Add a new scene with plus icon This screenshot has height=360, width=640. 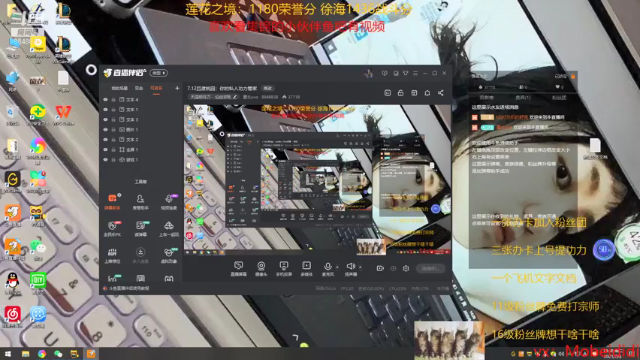coord(177,88)
